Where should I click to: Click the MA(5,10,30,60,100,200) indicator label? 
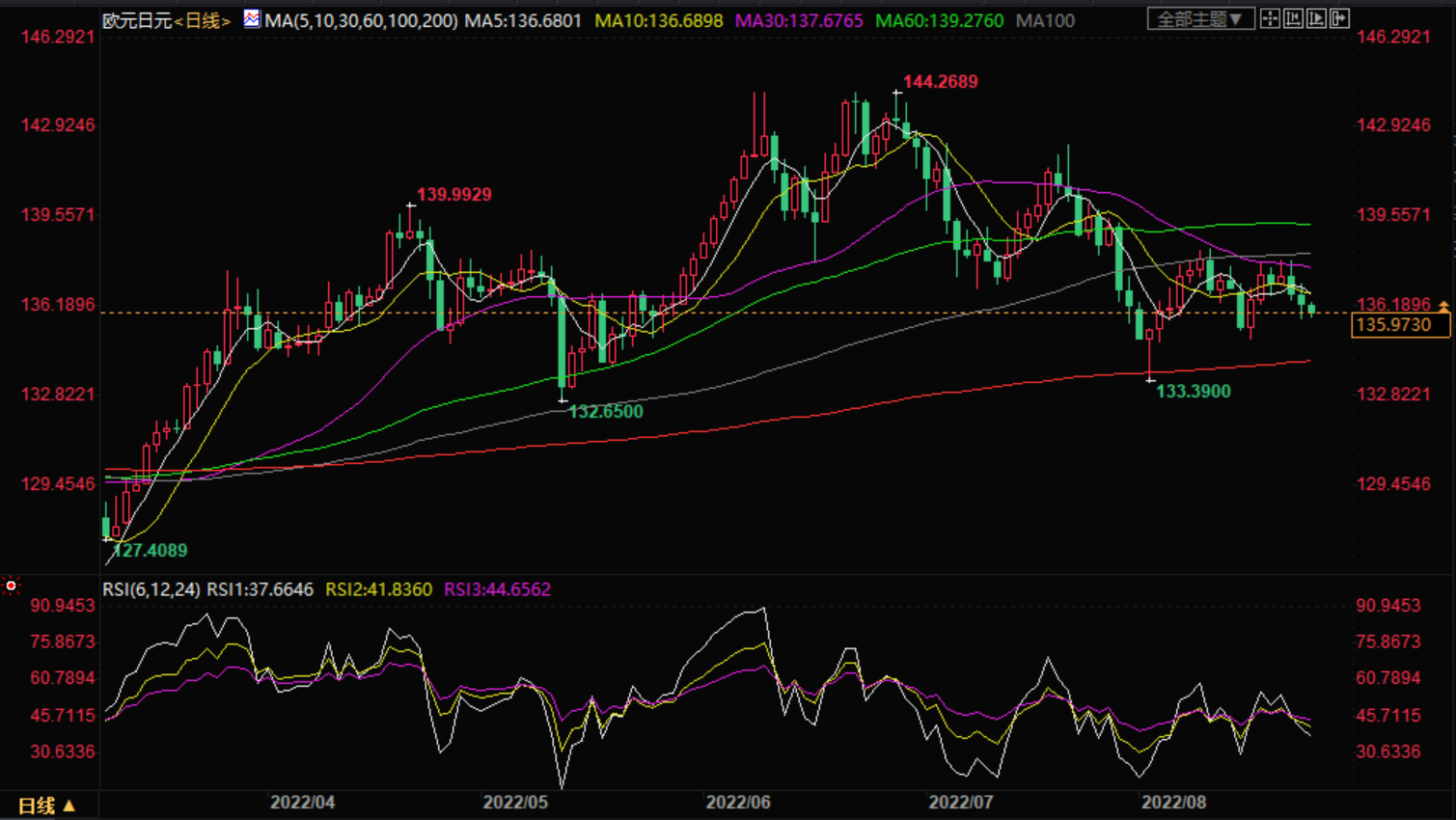click(361, 20)
